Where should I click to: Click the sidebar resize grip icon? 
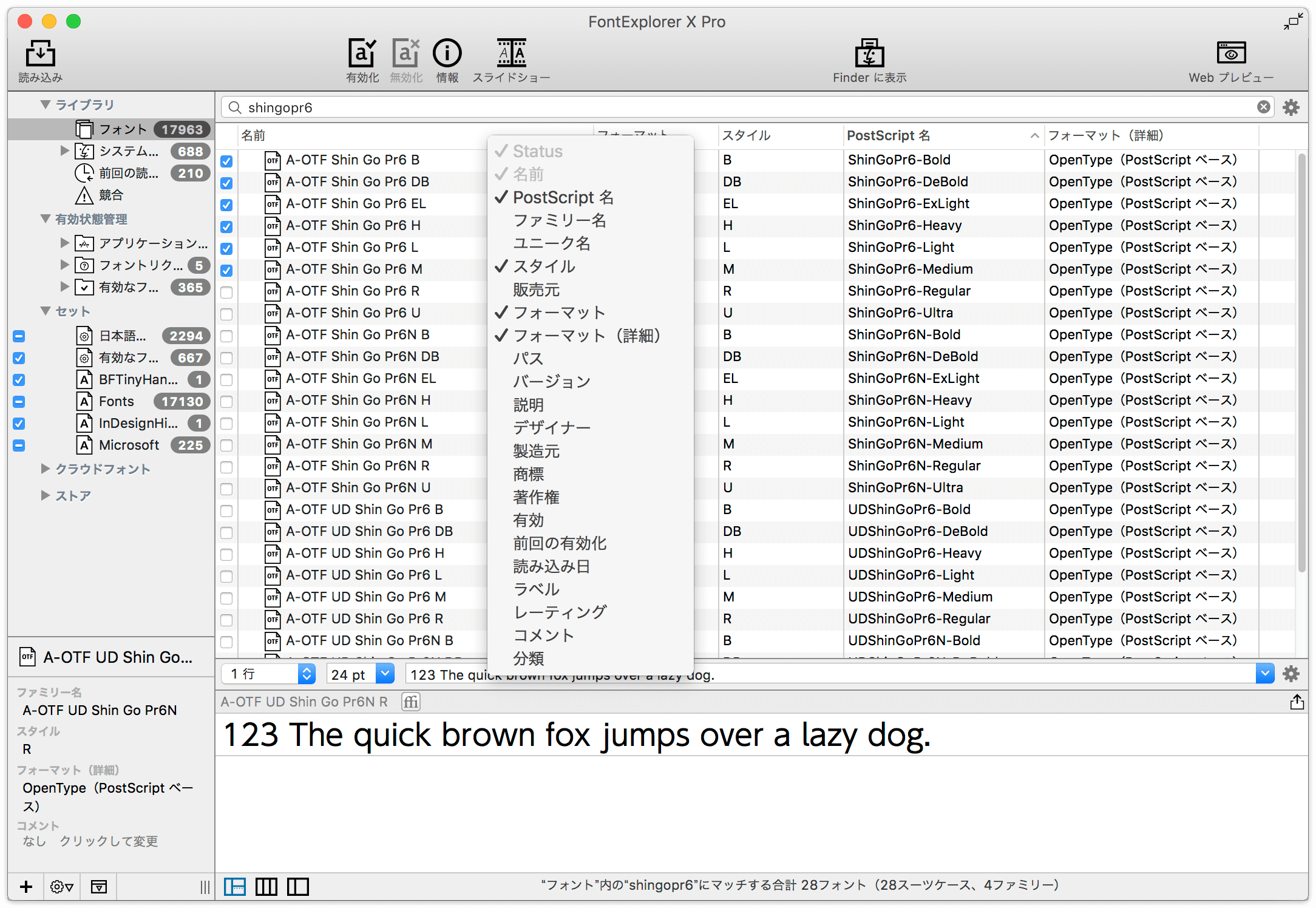click(205, 887)
